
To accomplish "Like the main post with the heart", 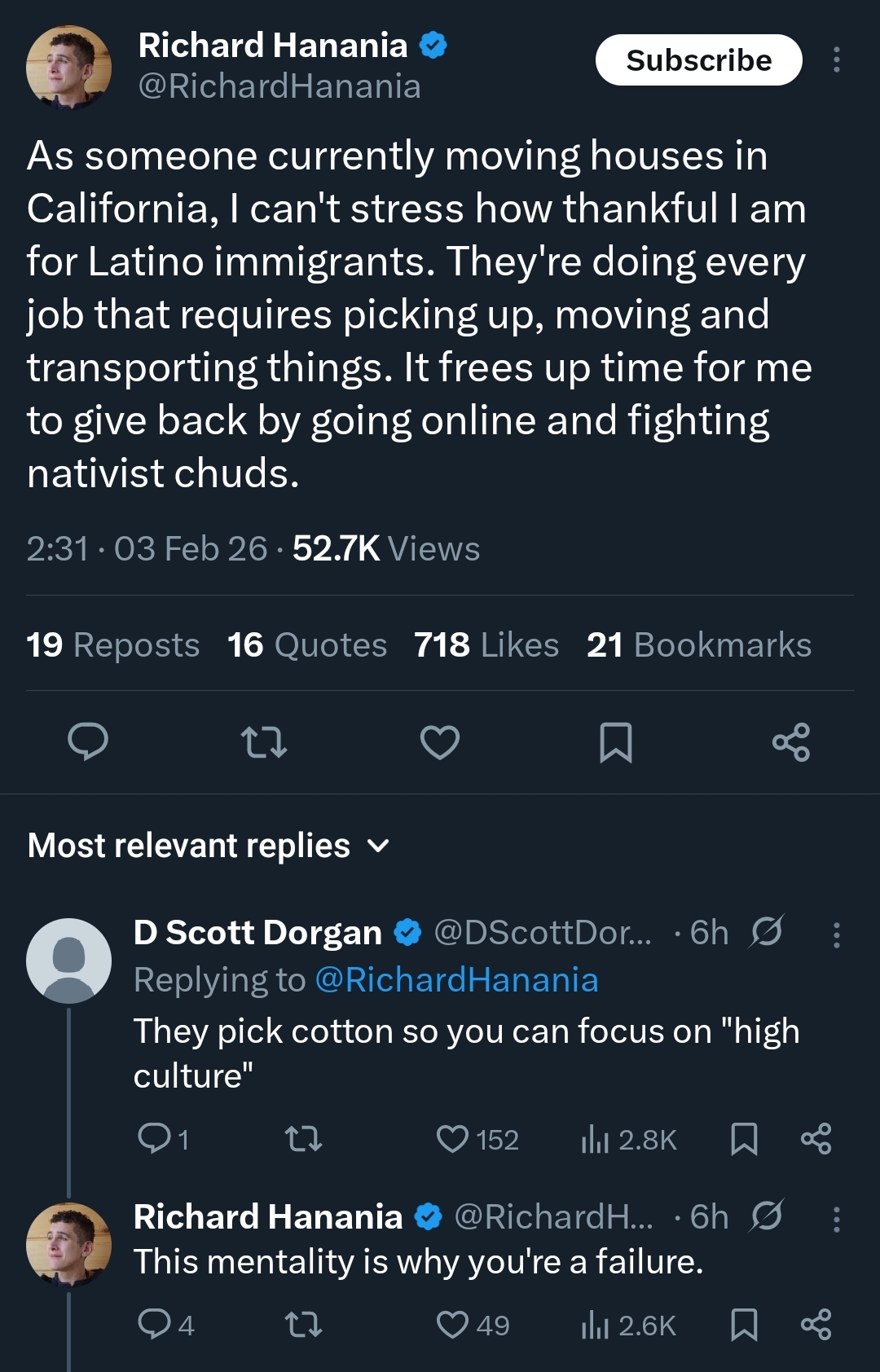I will (x=440, y=741).
